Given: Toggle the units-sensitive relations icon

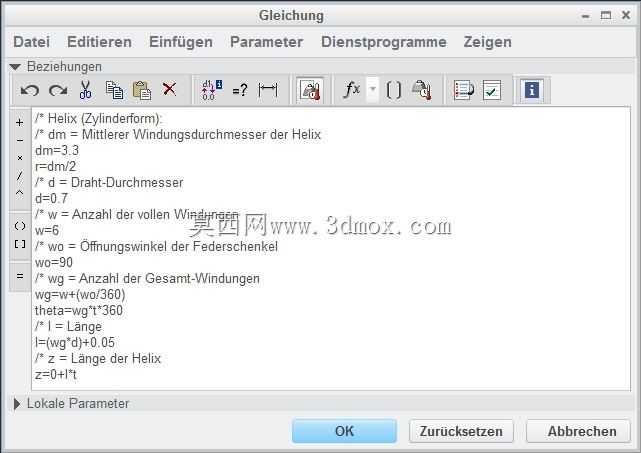Looking at the screenshot, I should pyautogui.click(x=310, y=90).
